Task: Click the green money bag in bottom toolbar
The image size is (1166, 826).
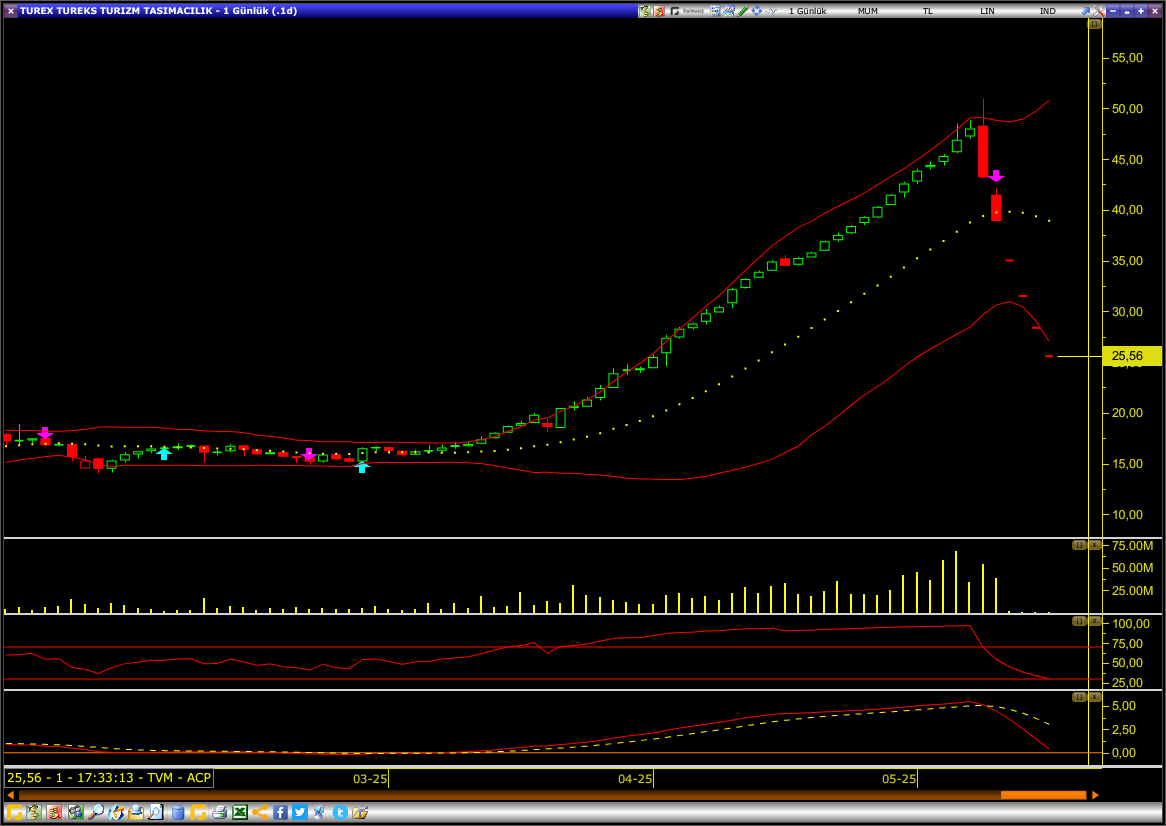Action: pos(34,813)
